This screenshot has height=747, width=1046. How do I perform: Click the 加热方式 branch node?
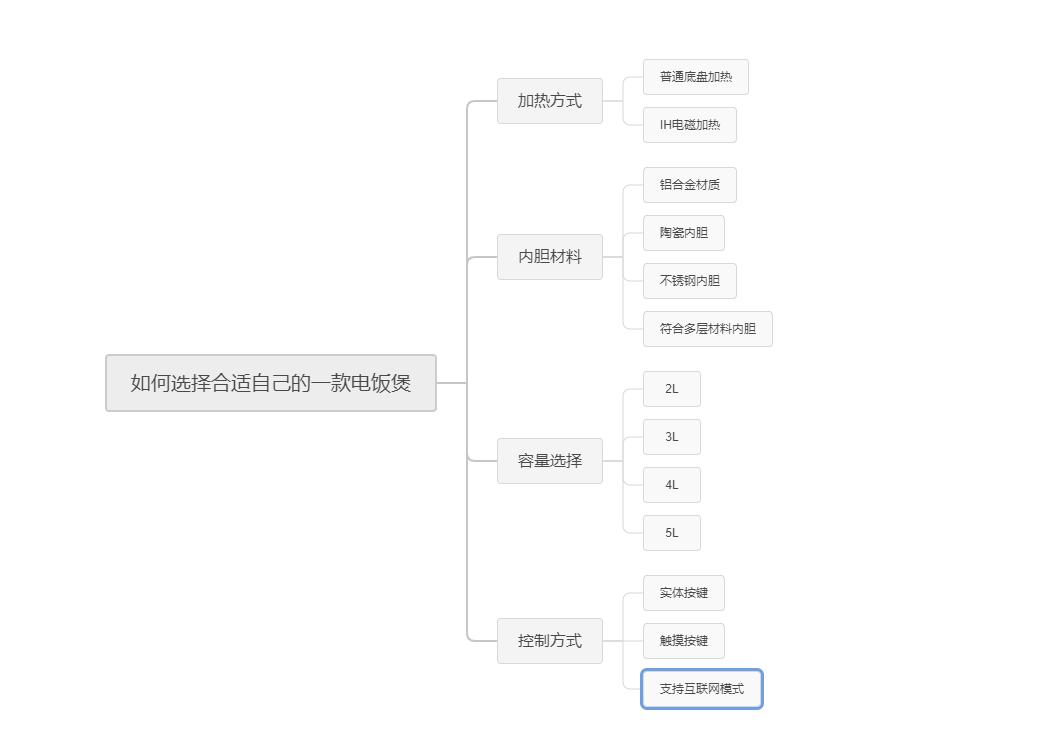pos(550,101)
